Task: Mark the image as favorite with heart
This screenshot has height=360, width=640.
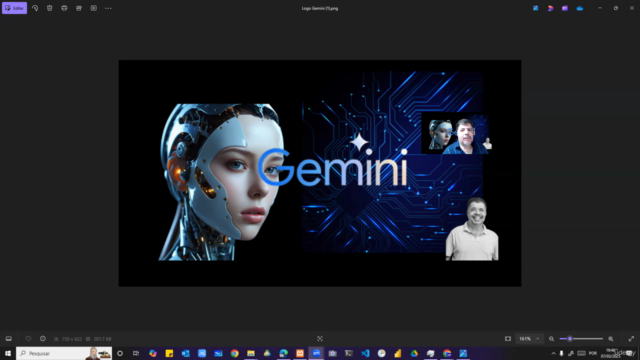Action: click(28, 339)
